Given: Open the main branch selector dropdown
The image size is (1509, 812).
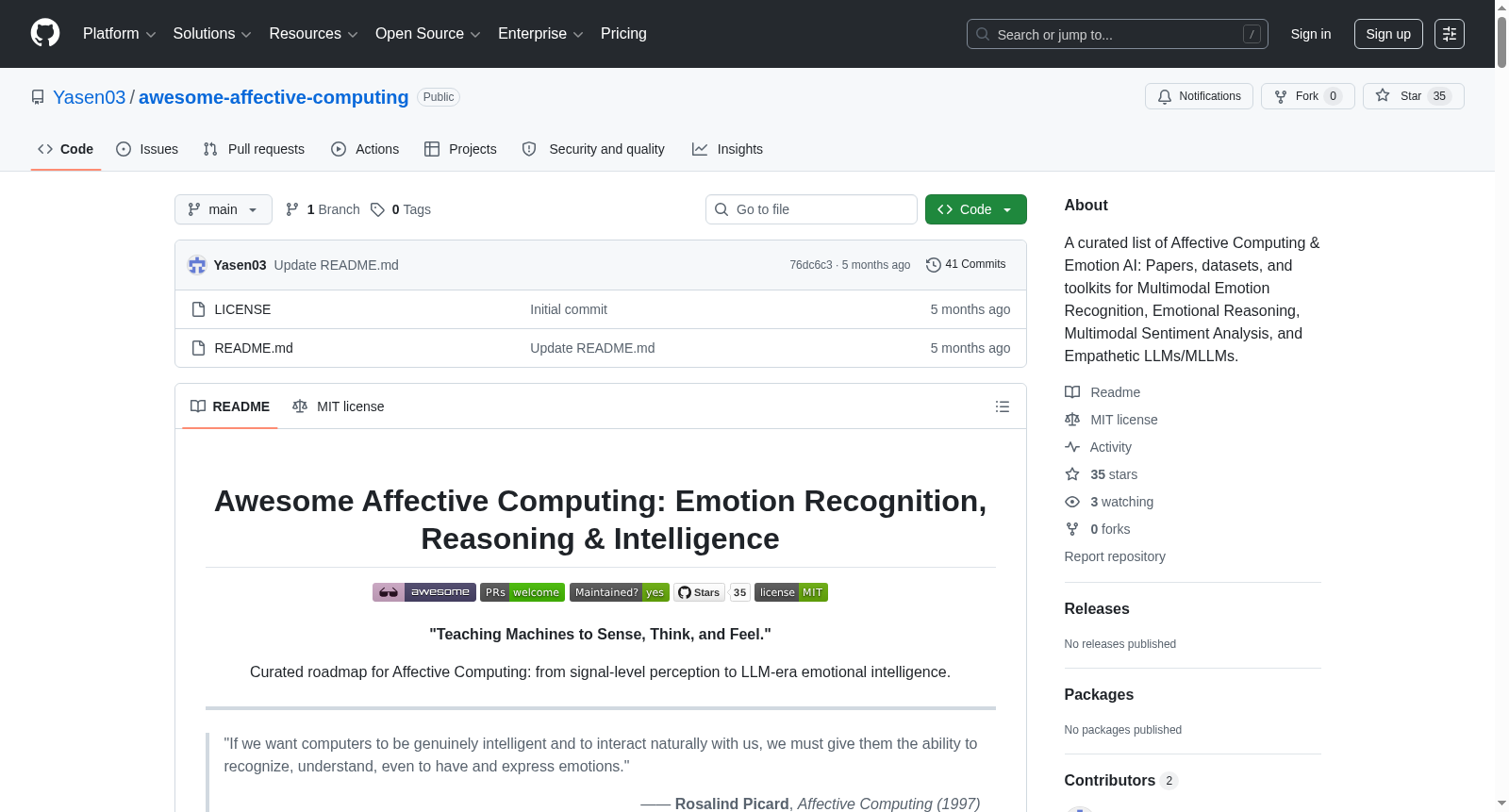Looking at the screenshot, I should 224,209.
